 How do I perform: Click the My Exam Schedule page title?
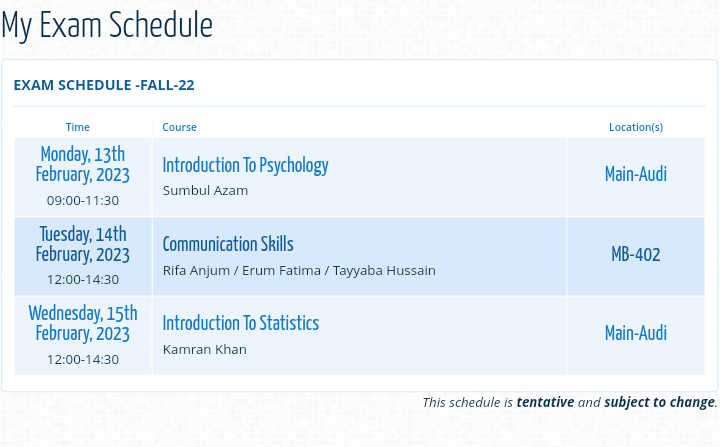click(x=107, y=25)
